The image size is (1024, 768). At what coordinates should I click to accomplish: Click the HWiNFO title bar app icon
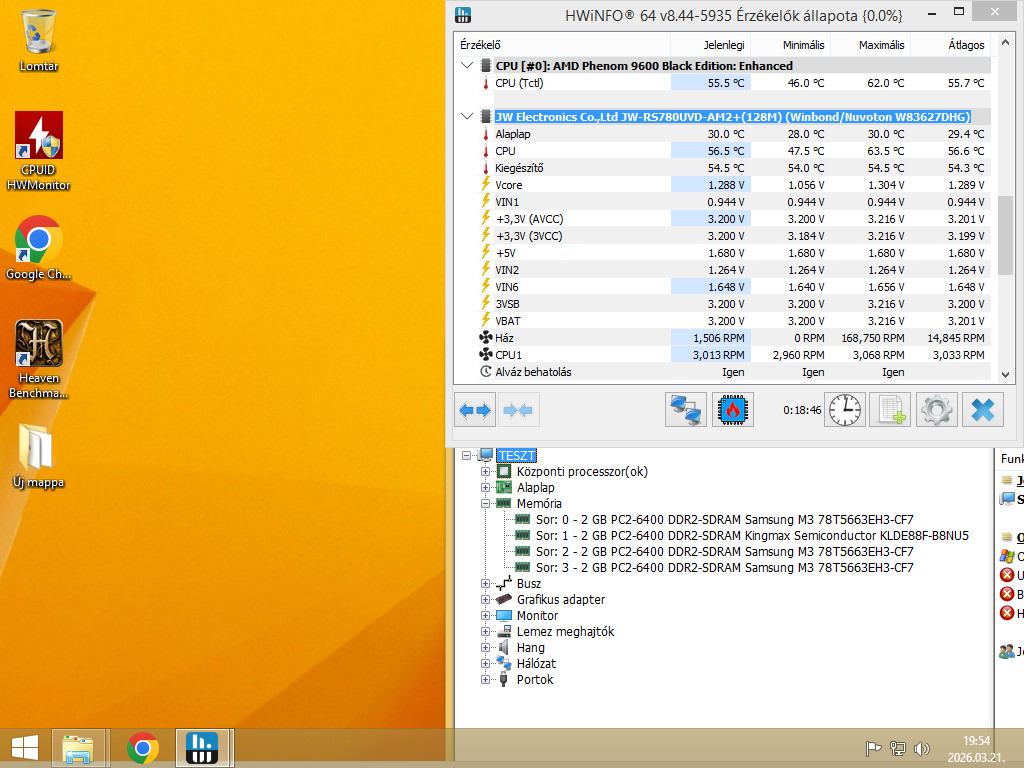[x=463, y=15]
